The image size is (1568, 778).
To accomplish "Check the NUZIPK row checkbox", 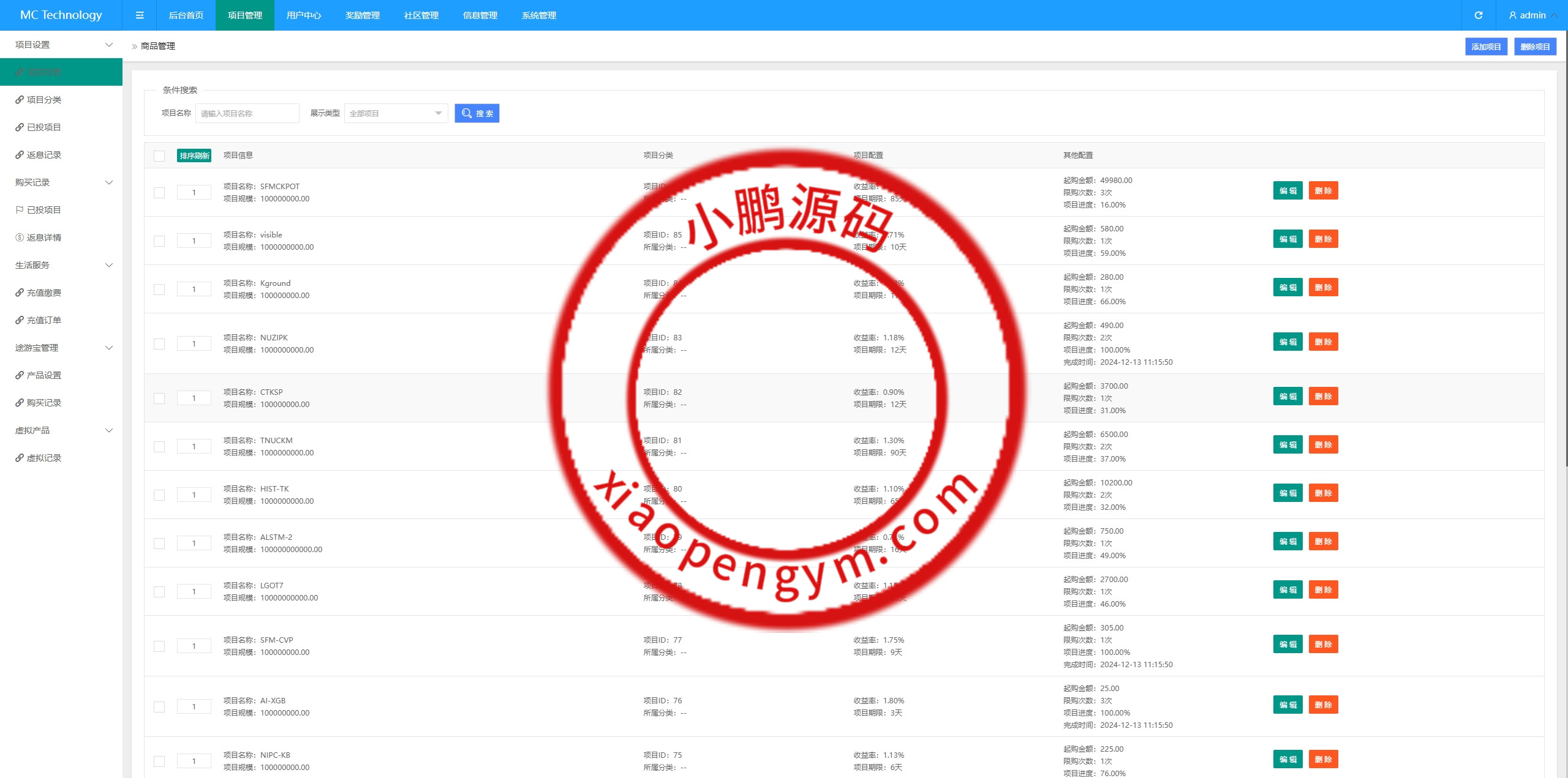I will (x=159, y=343).
